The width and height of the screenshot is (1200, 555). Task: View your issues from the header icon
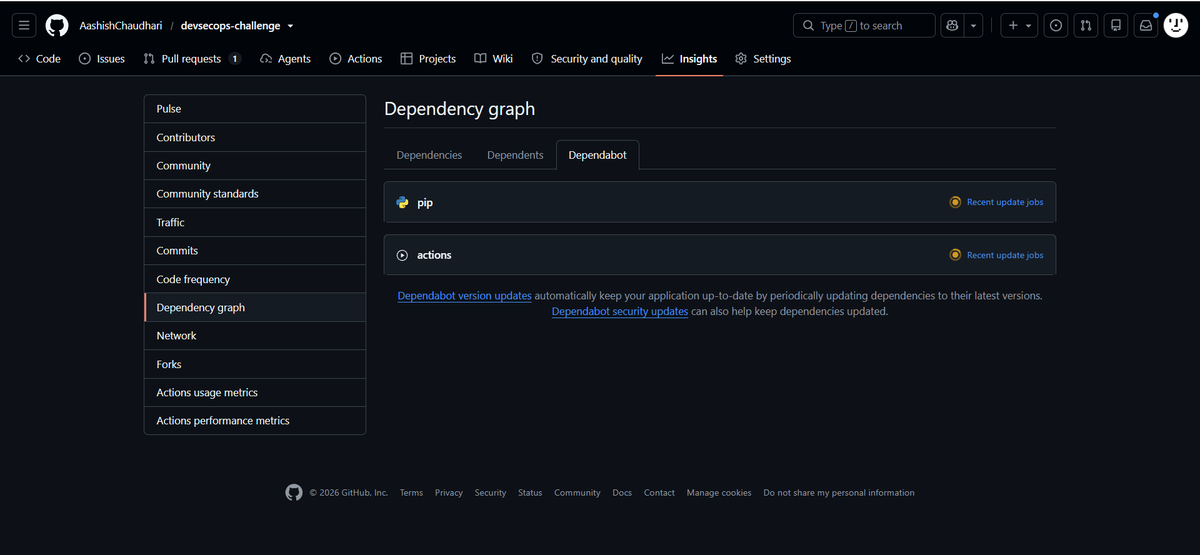tap(1056, 25)
